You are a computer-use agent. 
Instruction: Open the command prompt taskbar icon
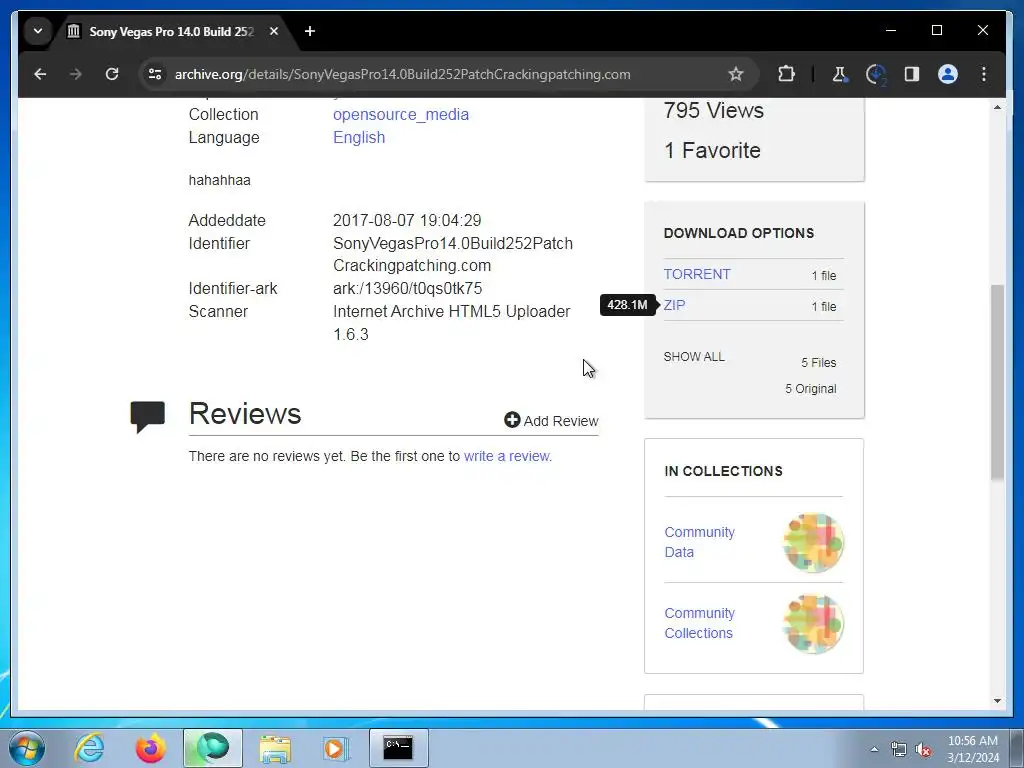pos(398,748)
